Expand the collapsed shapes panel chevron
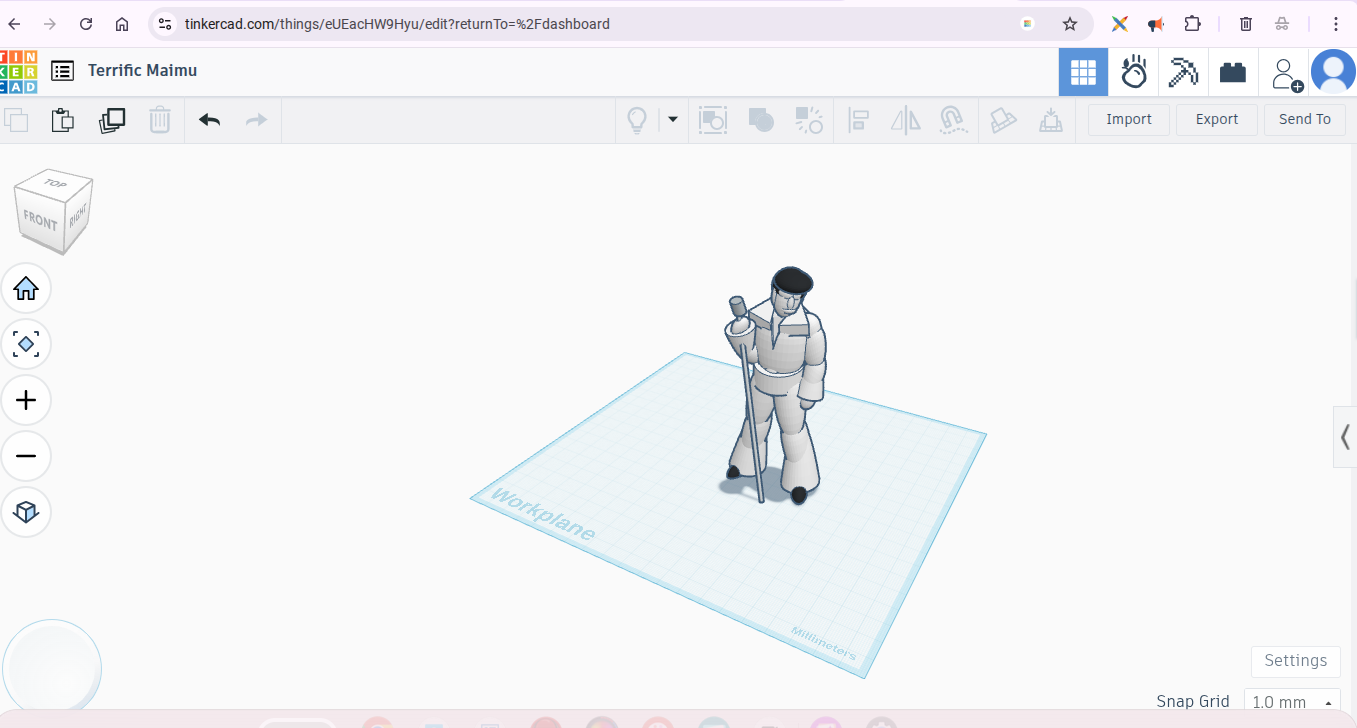Screen dimensions: 1357x728 pyautogui.click(x=1345, y=437)
